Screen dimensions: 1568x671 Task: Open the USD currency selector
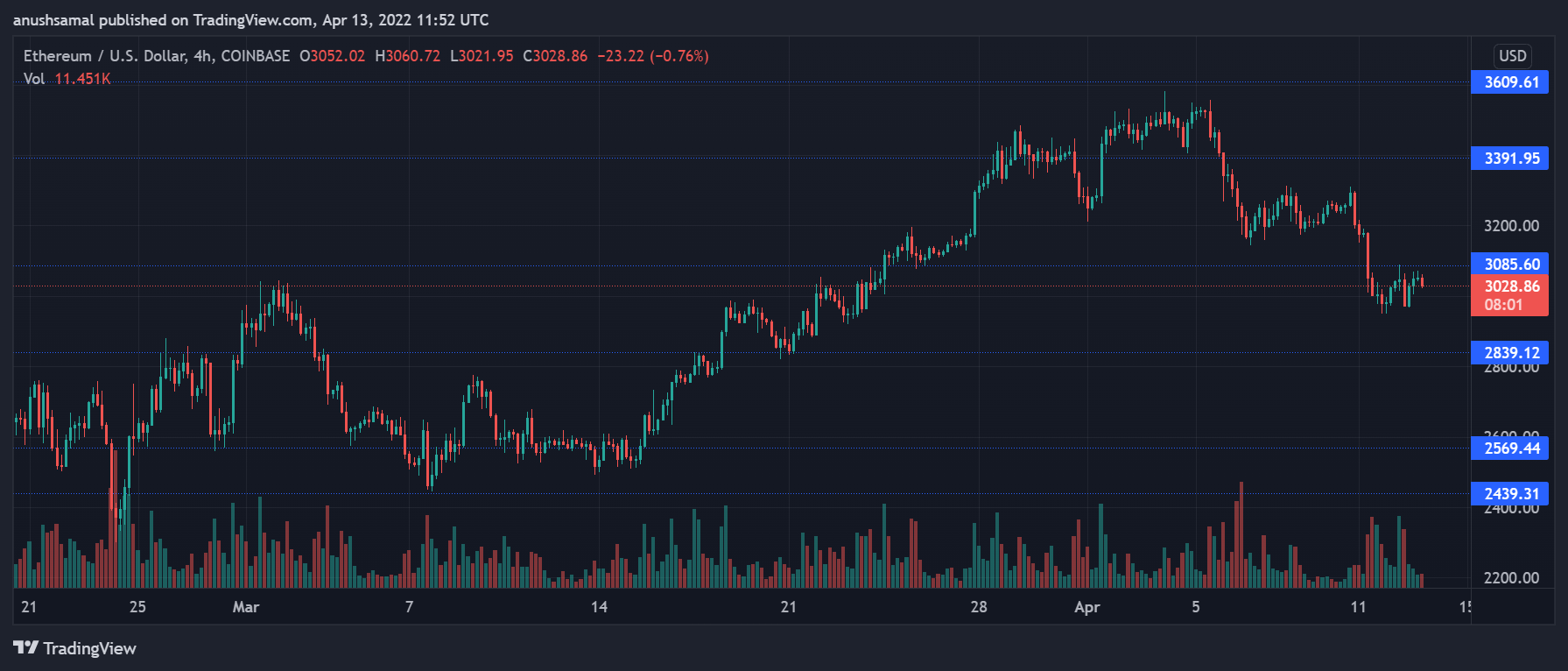[x=1512, y=56]
